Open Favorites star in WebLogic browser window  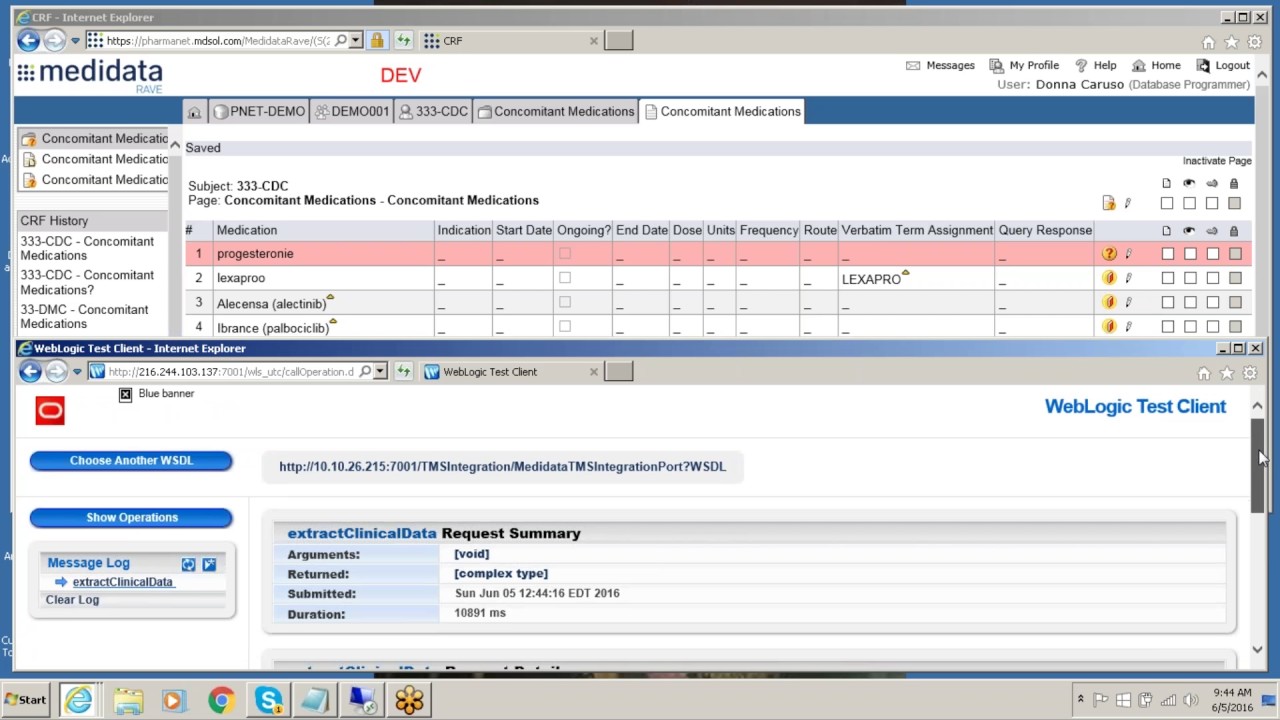pyautogui.click(x=1227, y=373)
